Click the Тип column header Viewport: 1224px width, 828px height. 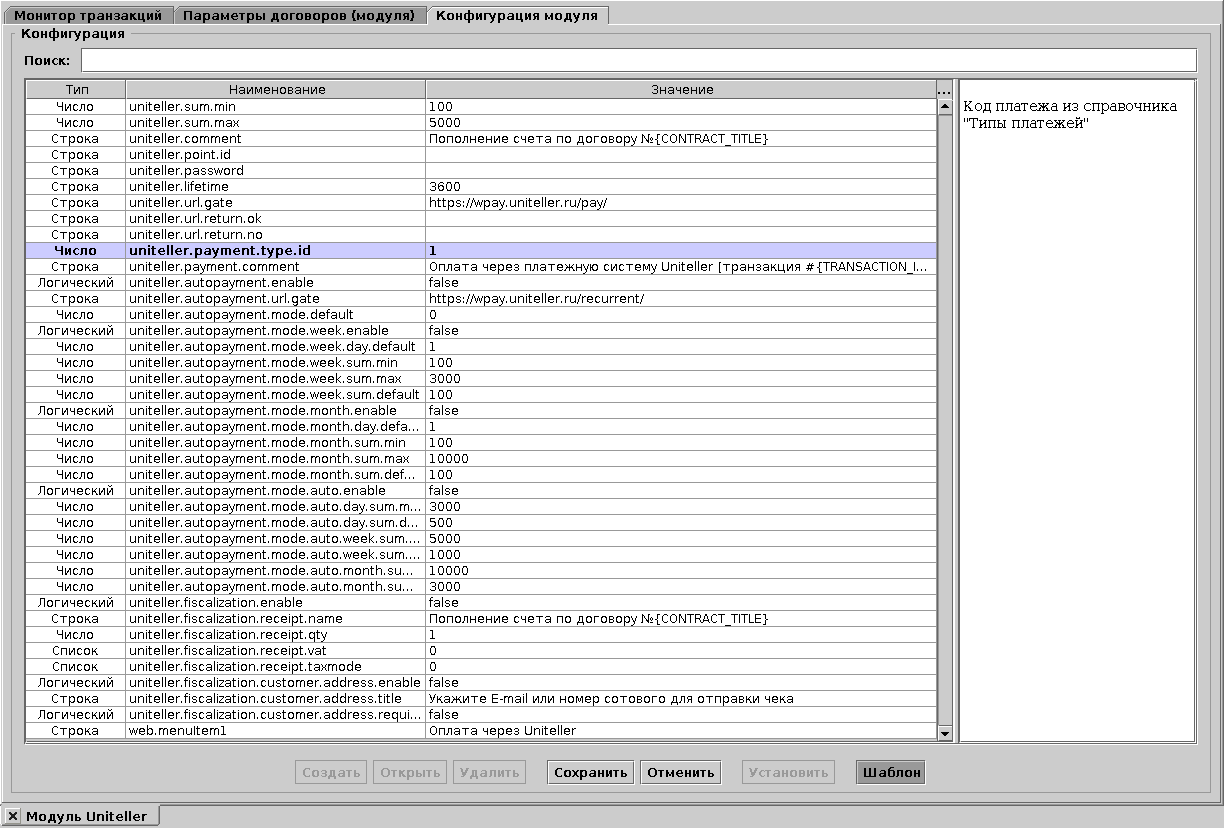(x=74, y=89)
